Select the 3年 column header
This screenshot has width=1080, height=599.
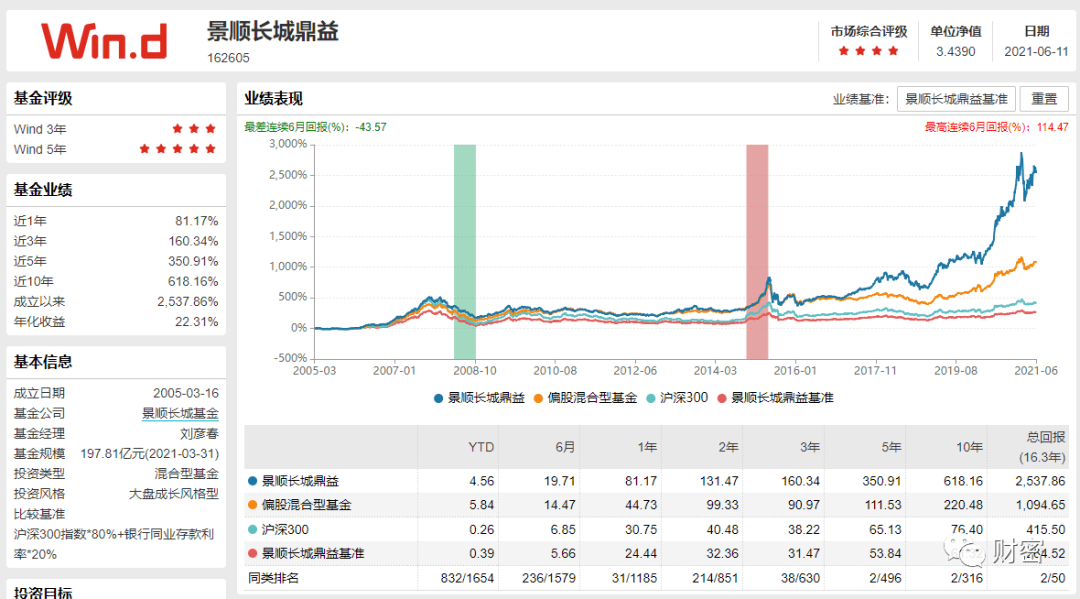[x=809, y=447]
